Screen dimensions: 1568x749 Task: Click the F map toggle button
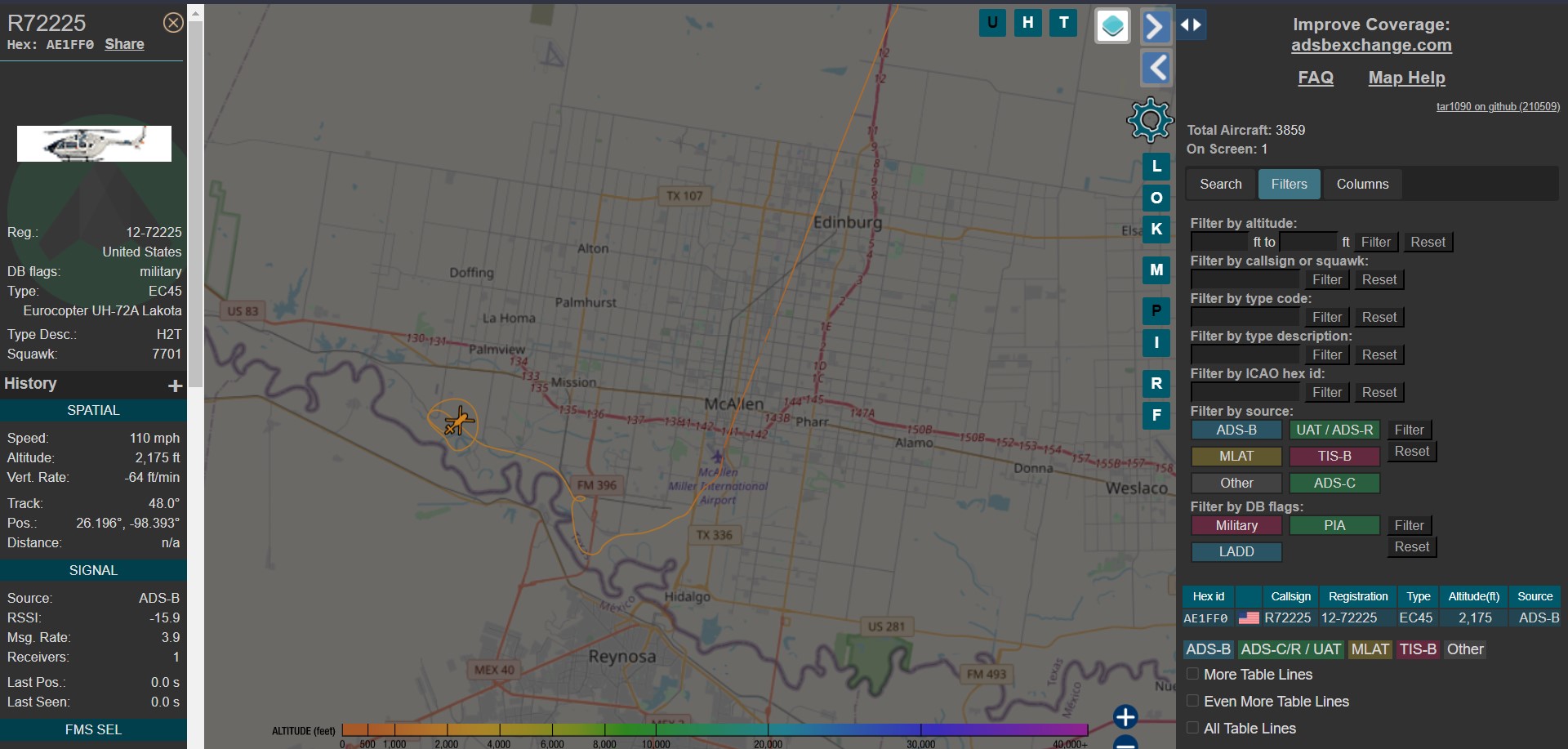pyautogui.click(x=1156, y=415)
